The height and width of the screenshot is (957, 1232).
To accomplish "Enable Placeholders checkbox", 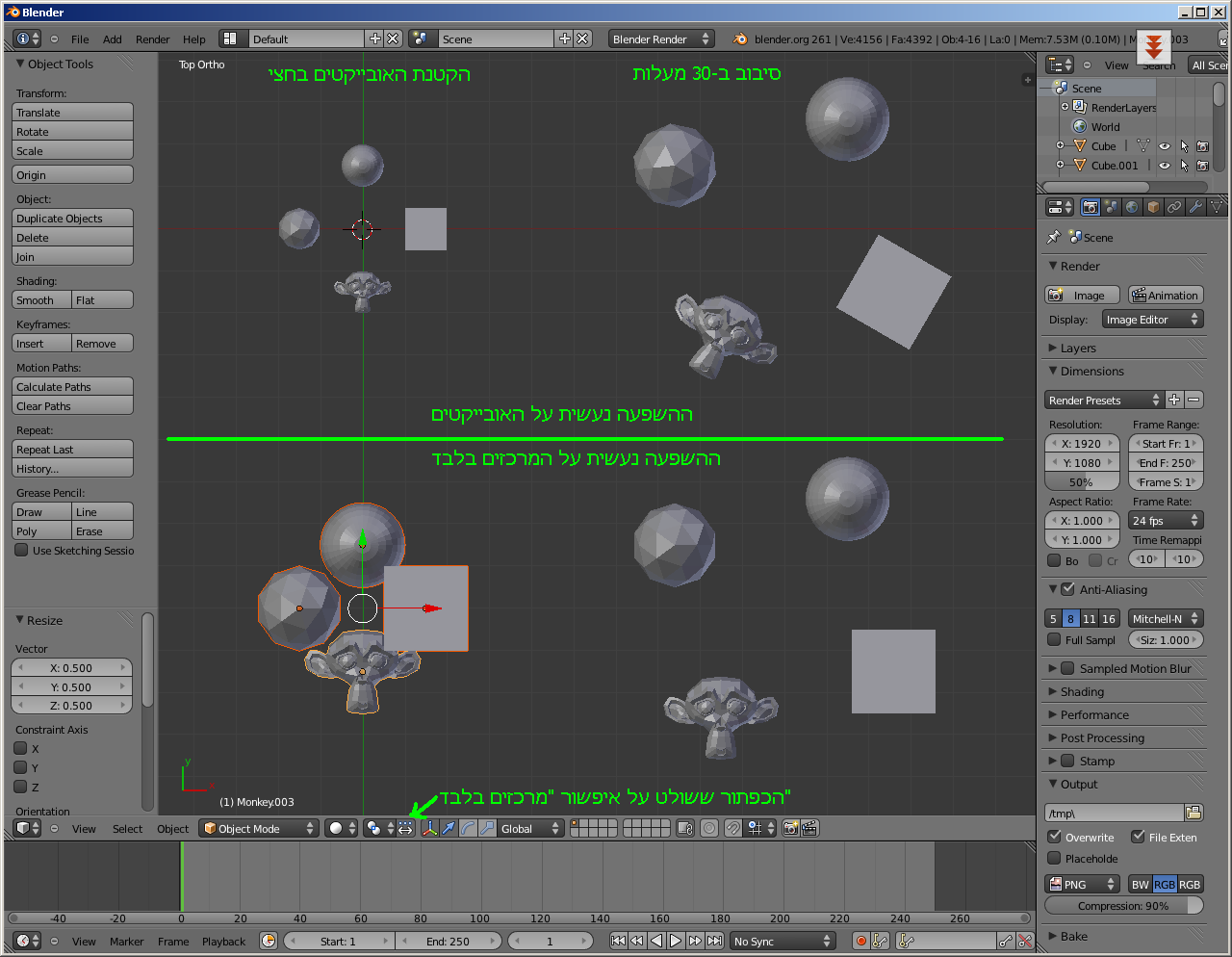I will click(1054, 858).
